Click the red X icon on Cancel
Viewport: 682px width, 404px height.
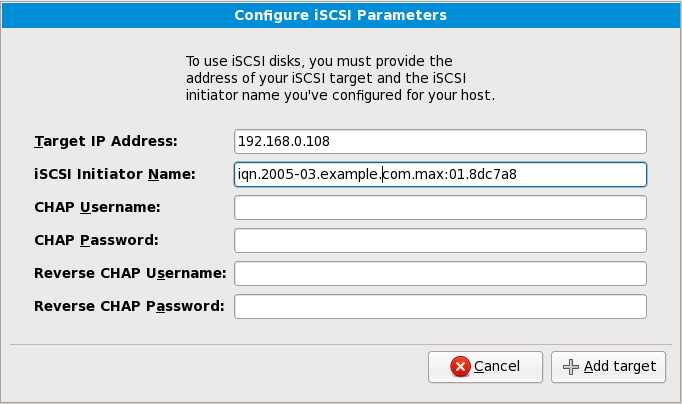click(460, 367)
